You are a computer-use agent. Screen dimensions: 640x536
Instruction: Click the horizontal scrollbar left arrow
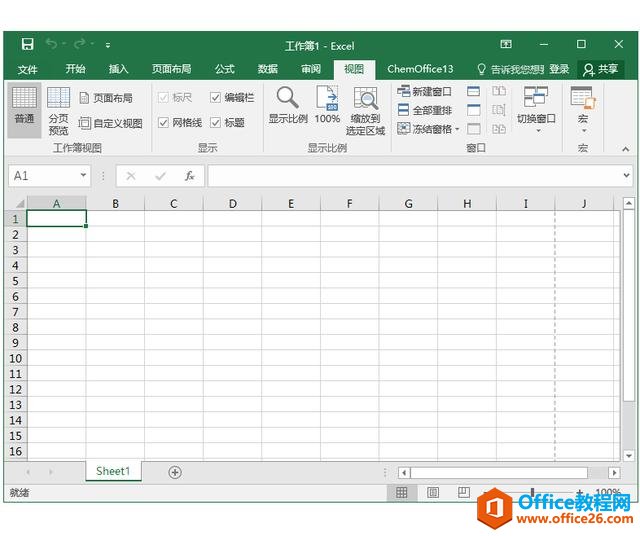click(404, 473)
